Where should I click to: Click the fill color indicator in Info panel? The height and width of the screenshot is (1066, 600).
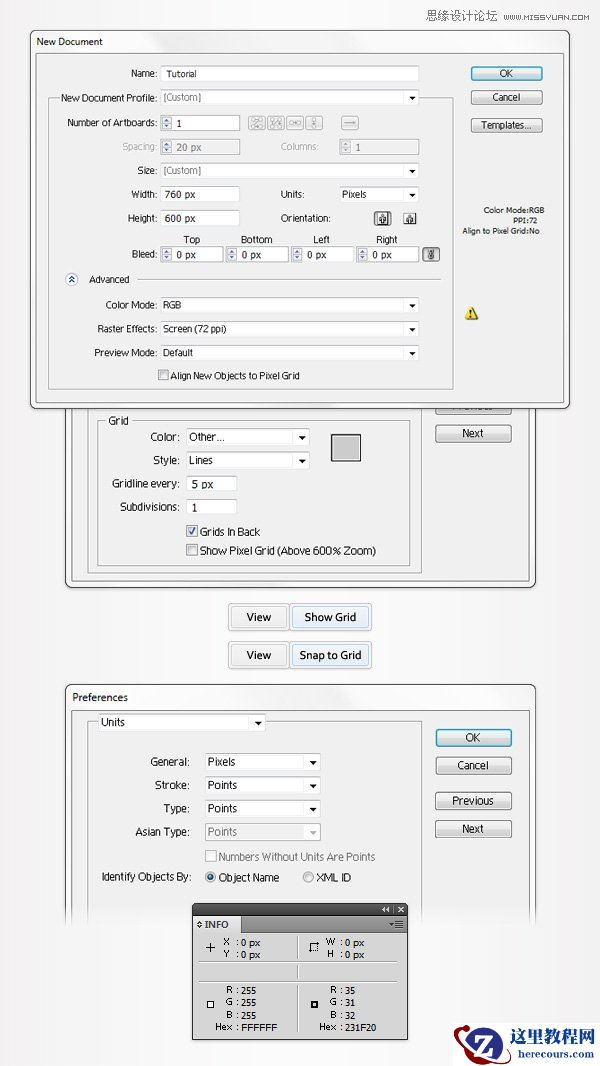point(210,1004)
